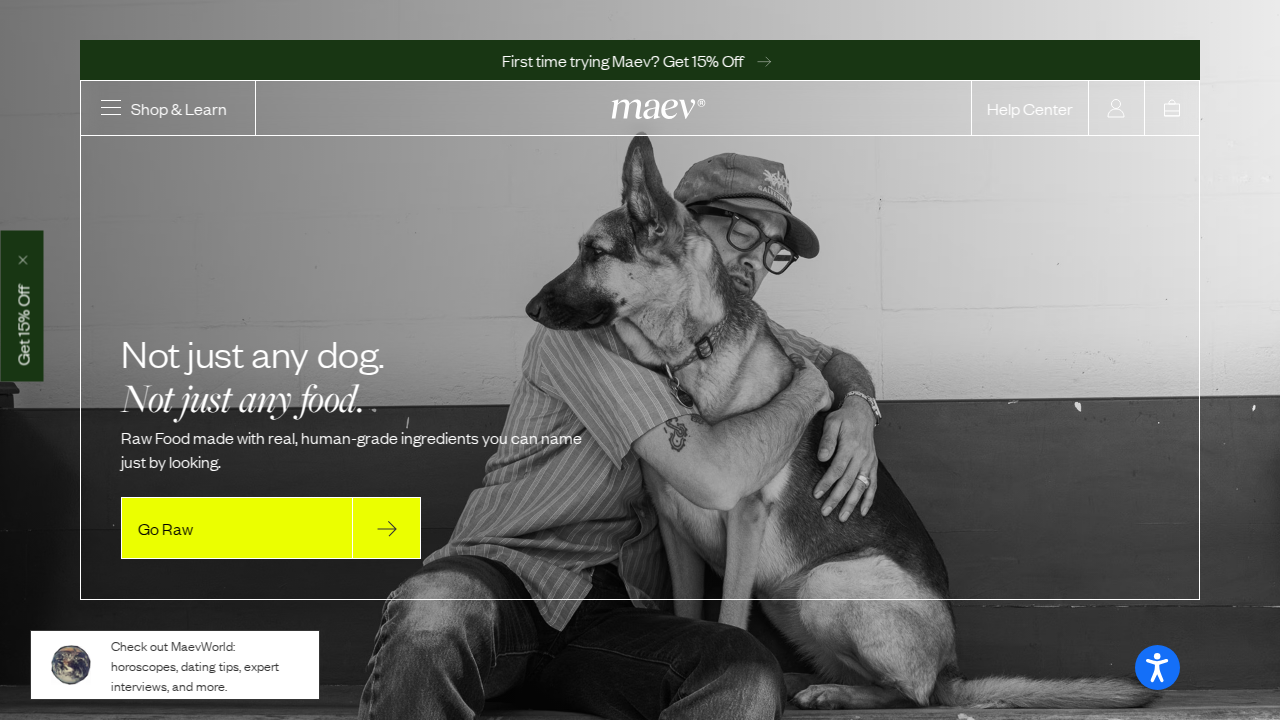Viewport: 1280px width, 720px height.
Task: Click the globe image in MaevWorld popup
Action: pyautogui.click(x=71, y=665)
